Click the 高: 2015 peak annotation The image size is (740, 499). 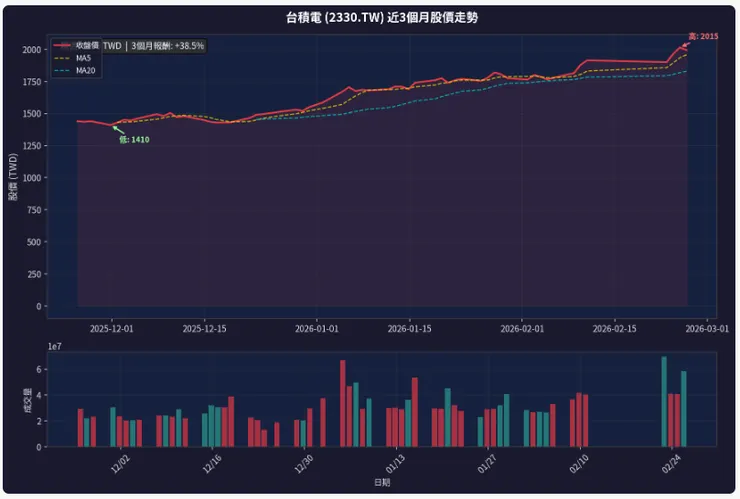point(703,36)
